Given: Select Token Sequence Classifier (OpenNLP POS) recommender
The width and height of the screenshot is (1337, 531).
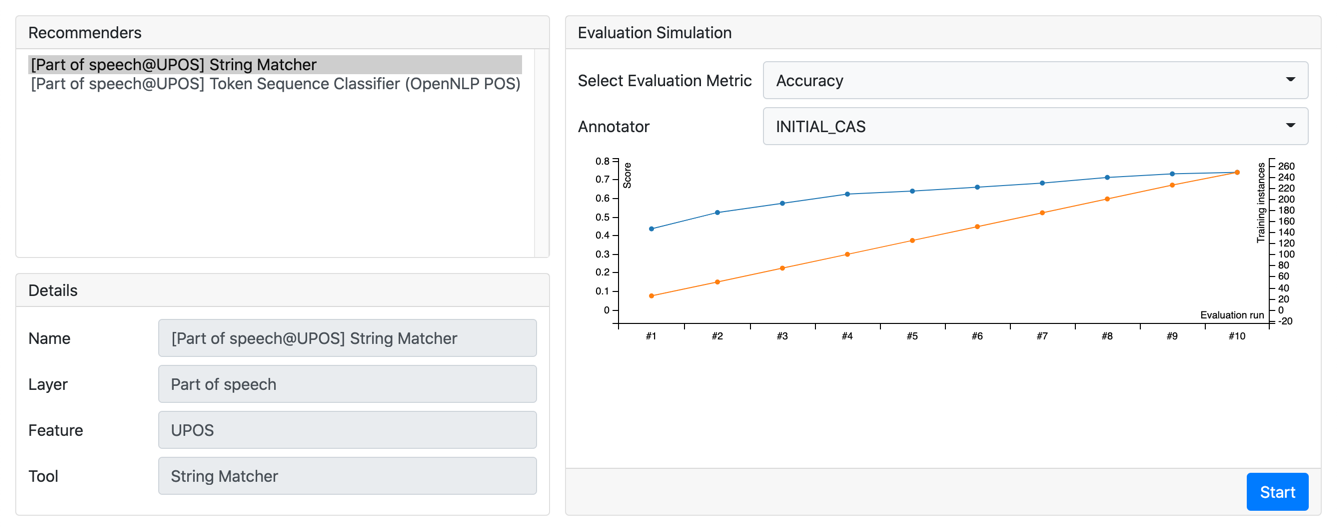Looking at the screenshot, I should click(x=275, y=84).
